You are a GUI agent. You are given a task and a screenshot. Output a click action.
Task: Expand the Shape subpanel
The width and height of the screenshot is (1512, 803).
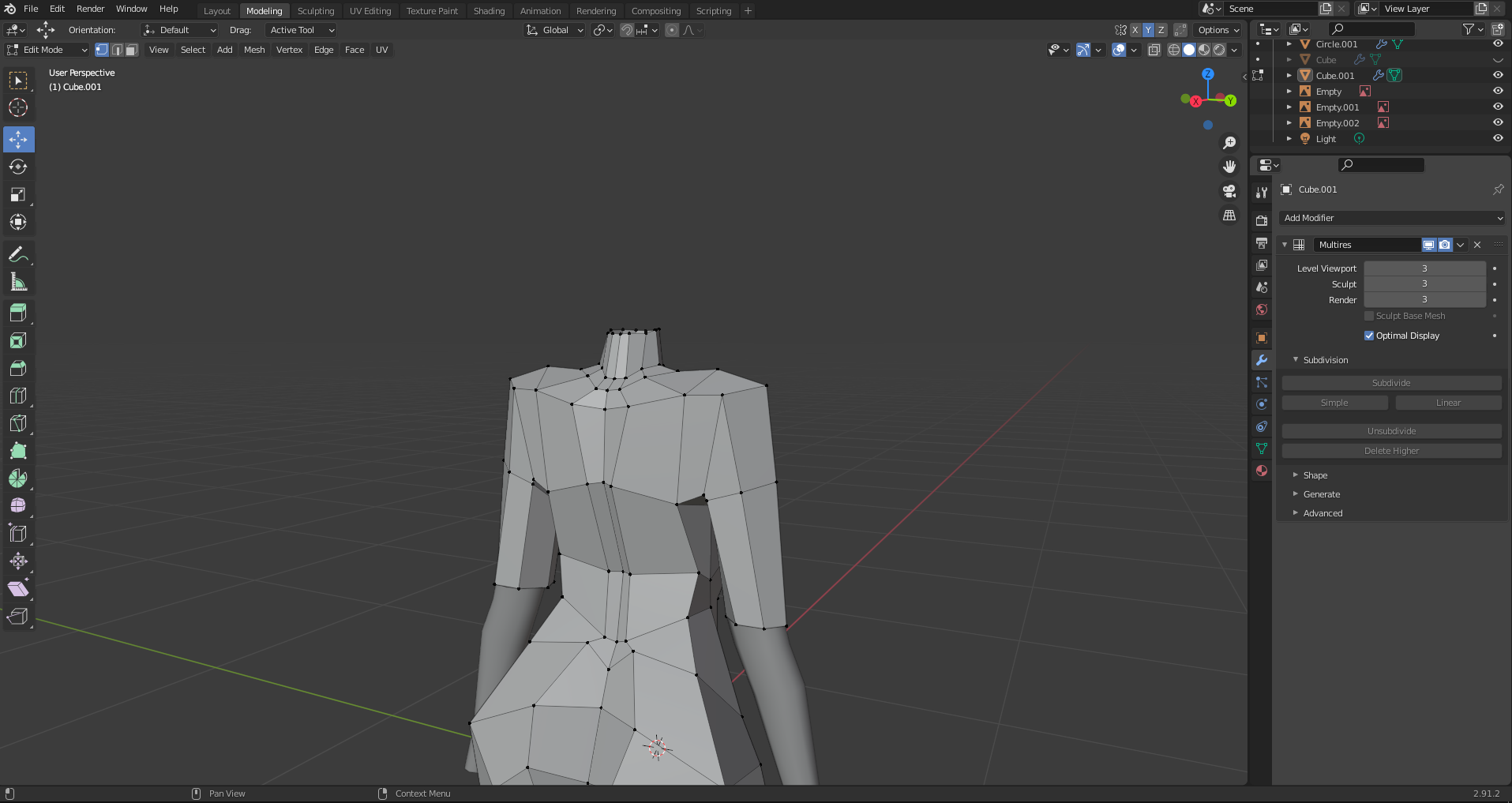[x=1315, y=475]
